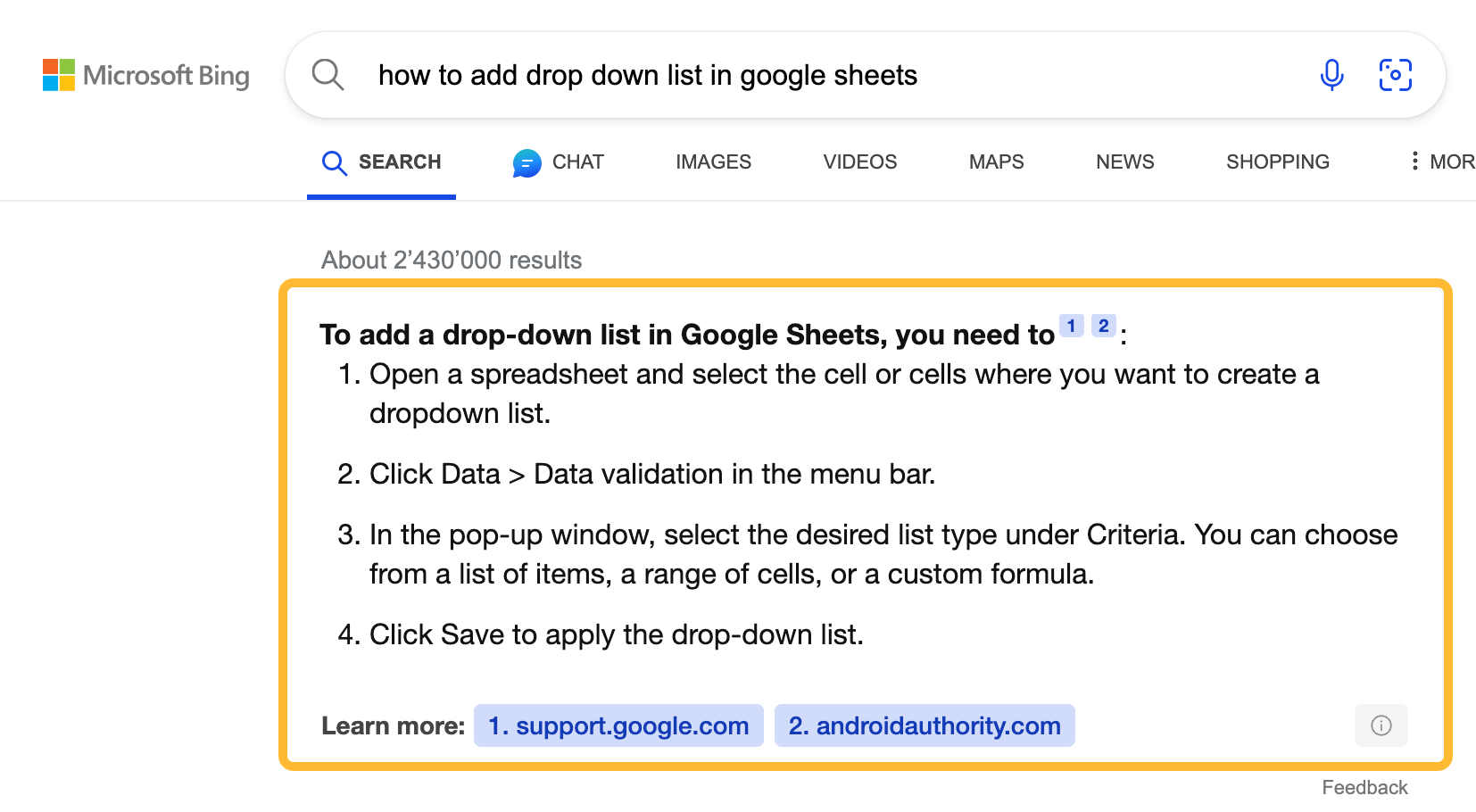
Task: Click the Feedback link
Action: [x=1364, y=787]
